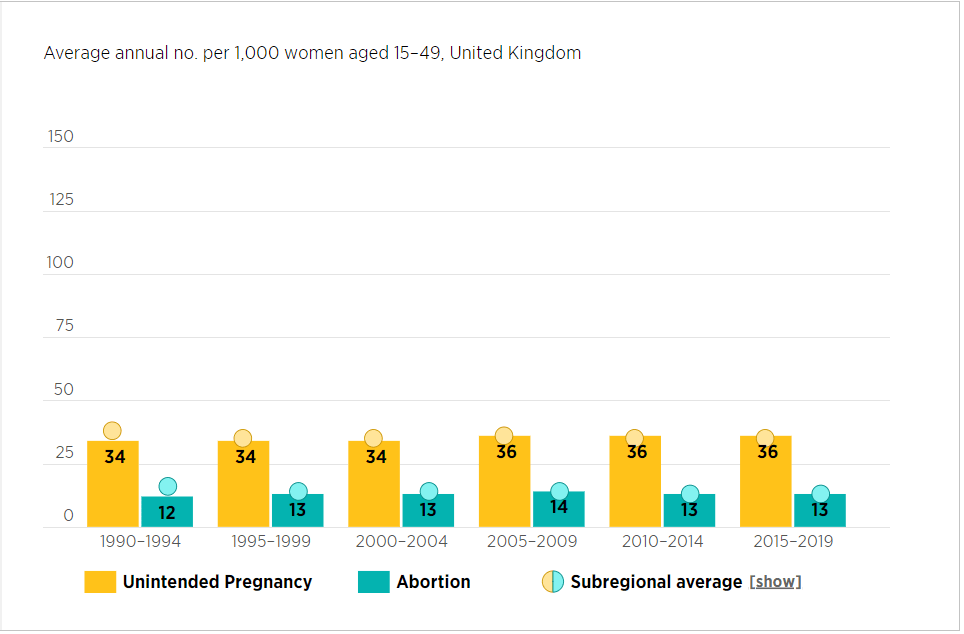Click the subregional average show link
The width and height of the screenshot is (964, 634).
775,582
